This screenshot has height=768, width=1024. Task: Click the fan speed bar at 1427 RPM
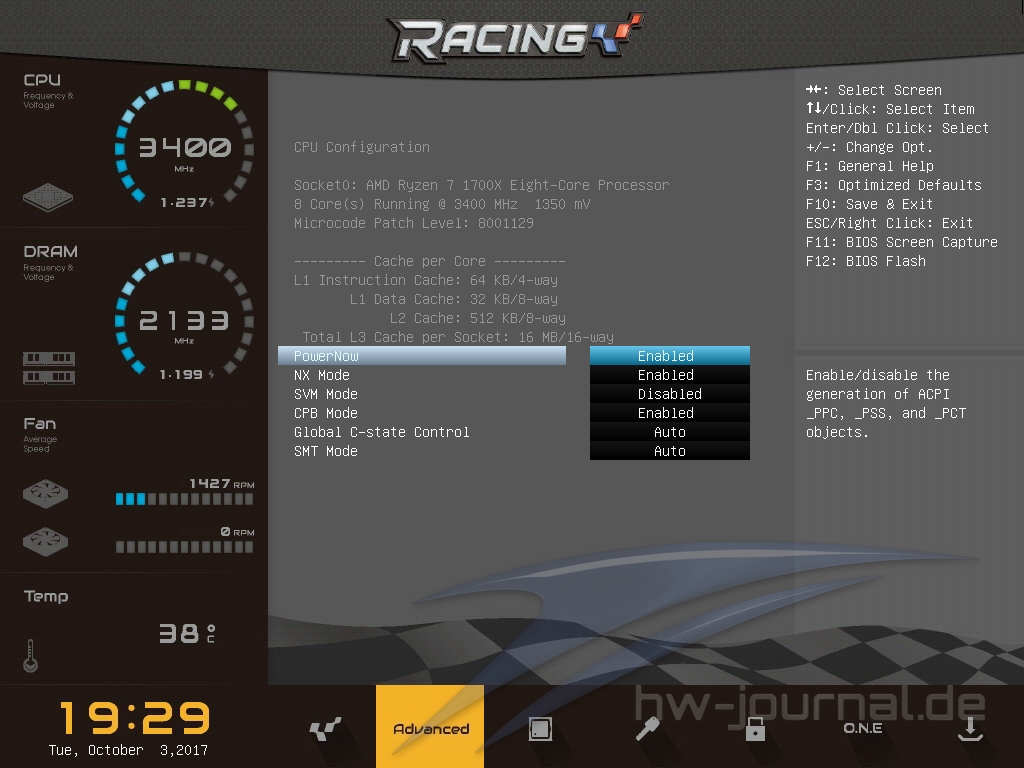coord(184,498)
